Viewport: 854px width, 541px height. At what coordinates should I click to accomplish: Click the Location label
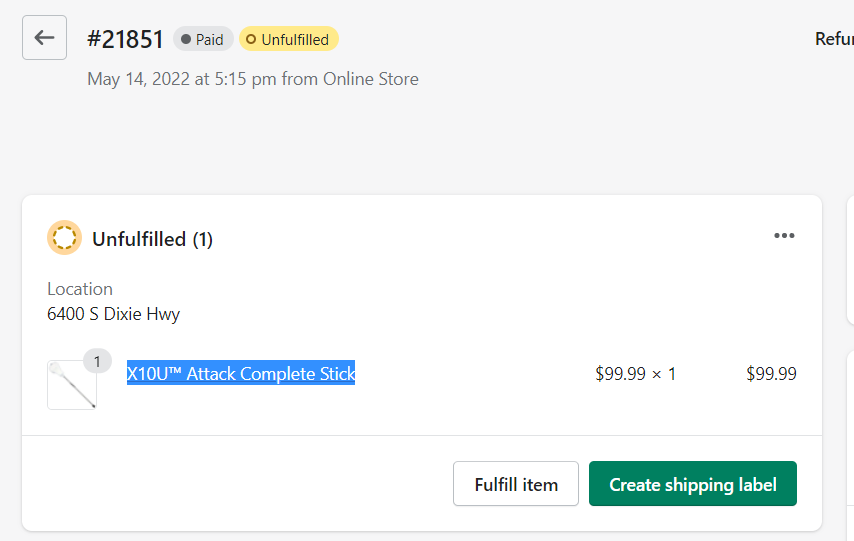[x=80, y=289]
